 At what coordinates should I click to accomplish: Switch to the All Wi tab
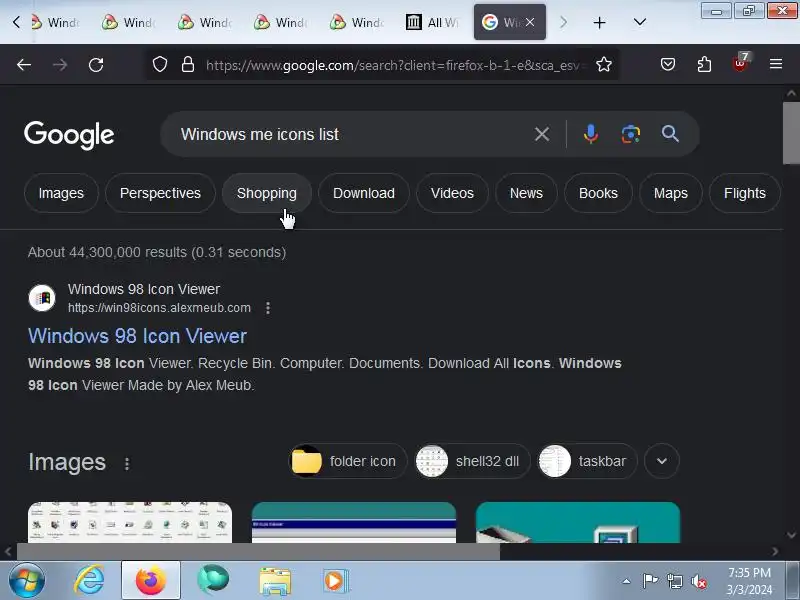(x=432, y=22)
